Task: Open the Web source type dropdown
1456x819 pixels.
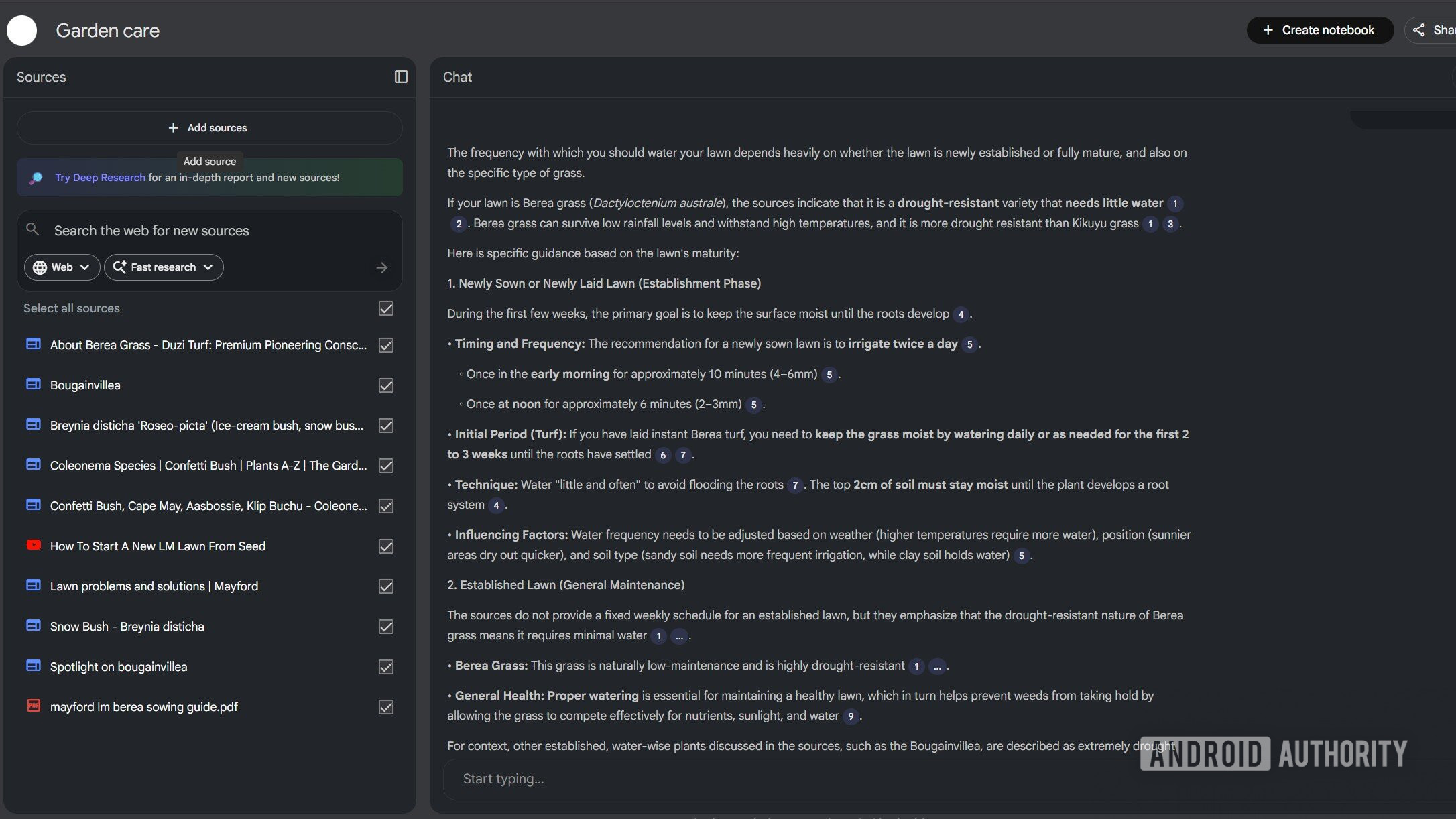Action: pos(62,267)
